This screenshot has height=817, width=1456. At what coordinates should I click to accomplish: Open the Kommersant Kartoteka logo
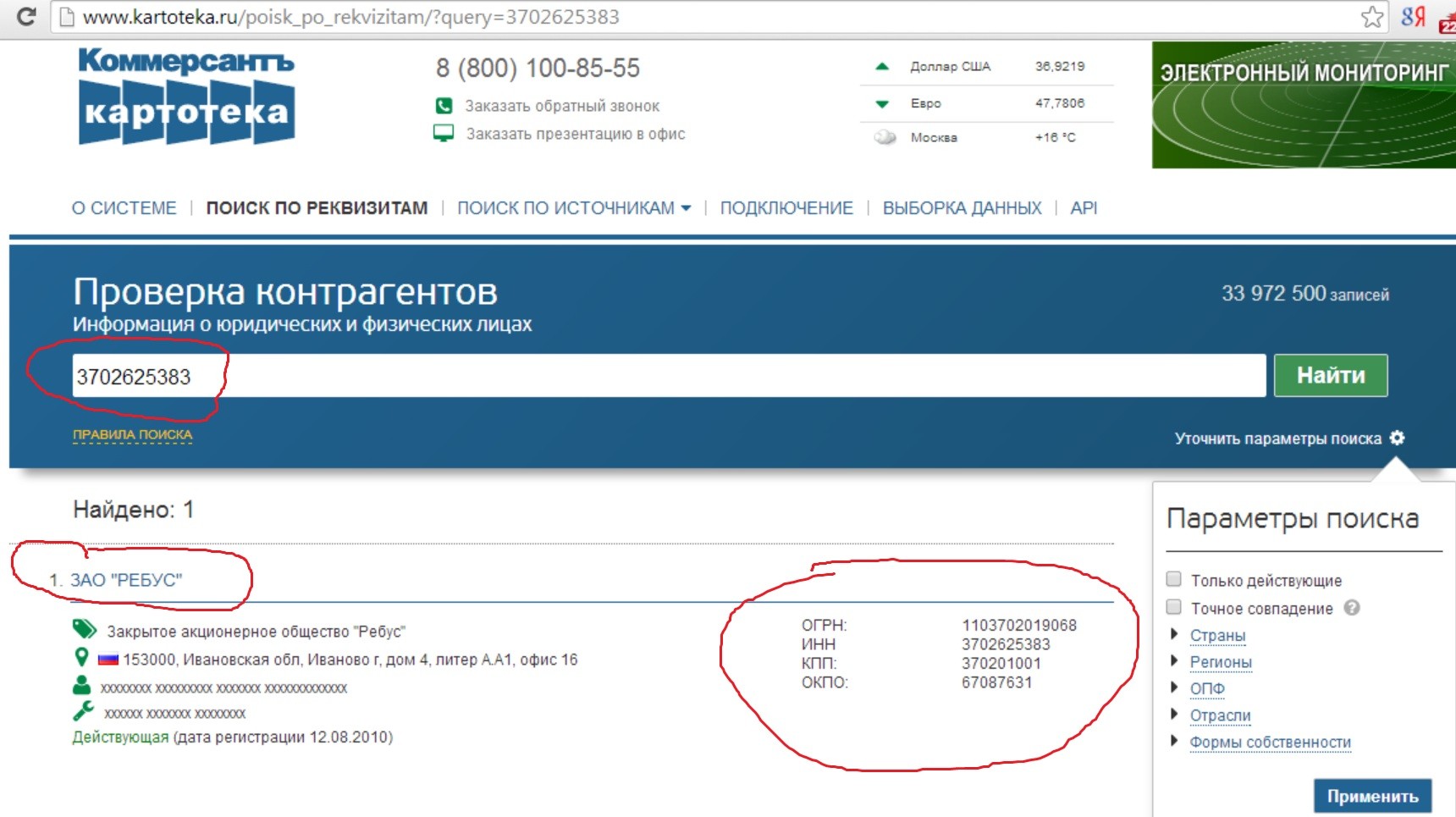coord(186,96)
